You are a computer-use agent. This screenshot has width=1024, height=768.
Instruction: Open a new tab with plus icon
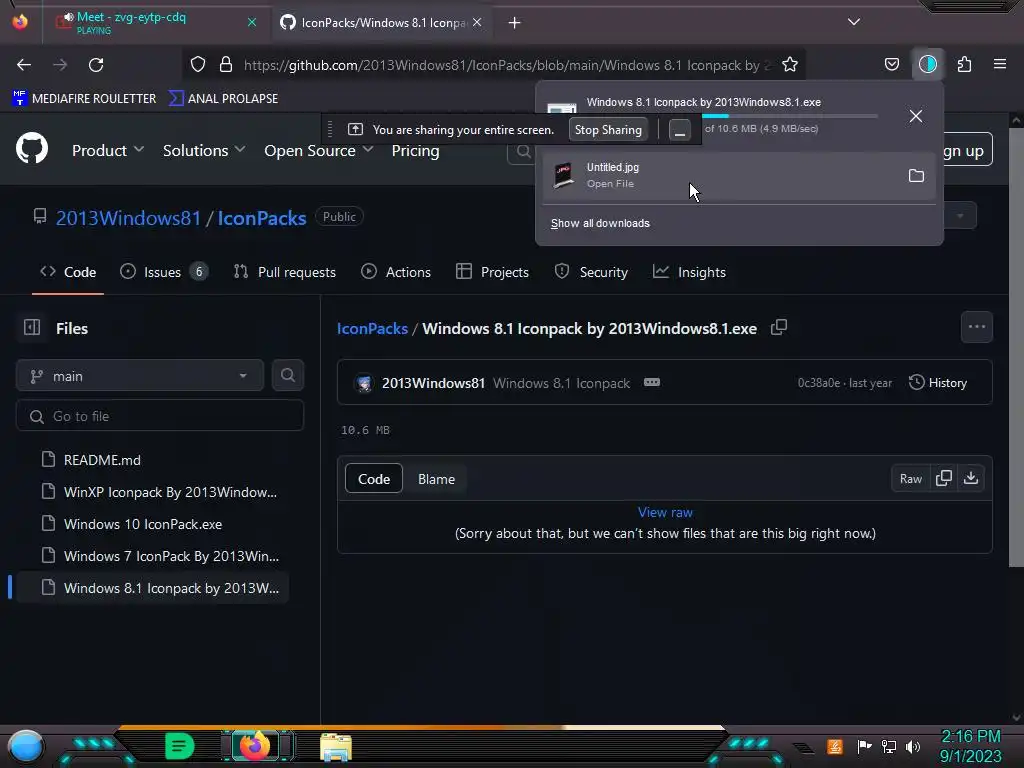pos(515,23)
